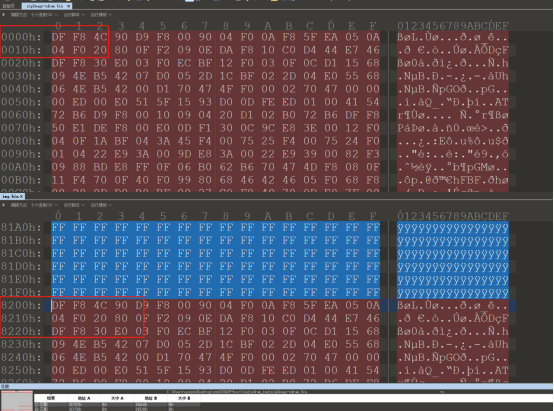Image resolution: width=554 pixels, height=411 pixels.
Task: Click address 0020h: in the upper pane
Action: tap(21, 63)
